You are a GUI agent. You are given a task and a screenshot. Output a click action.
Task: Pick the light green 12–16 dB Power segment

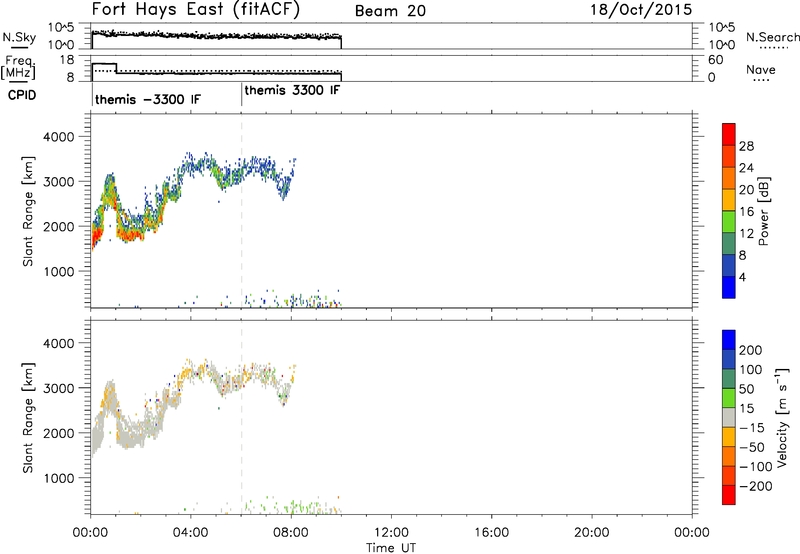729,222
